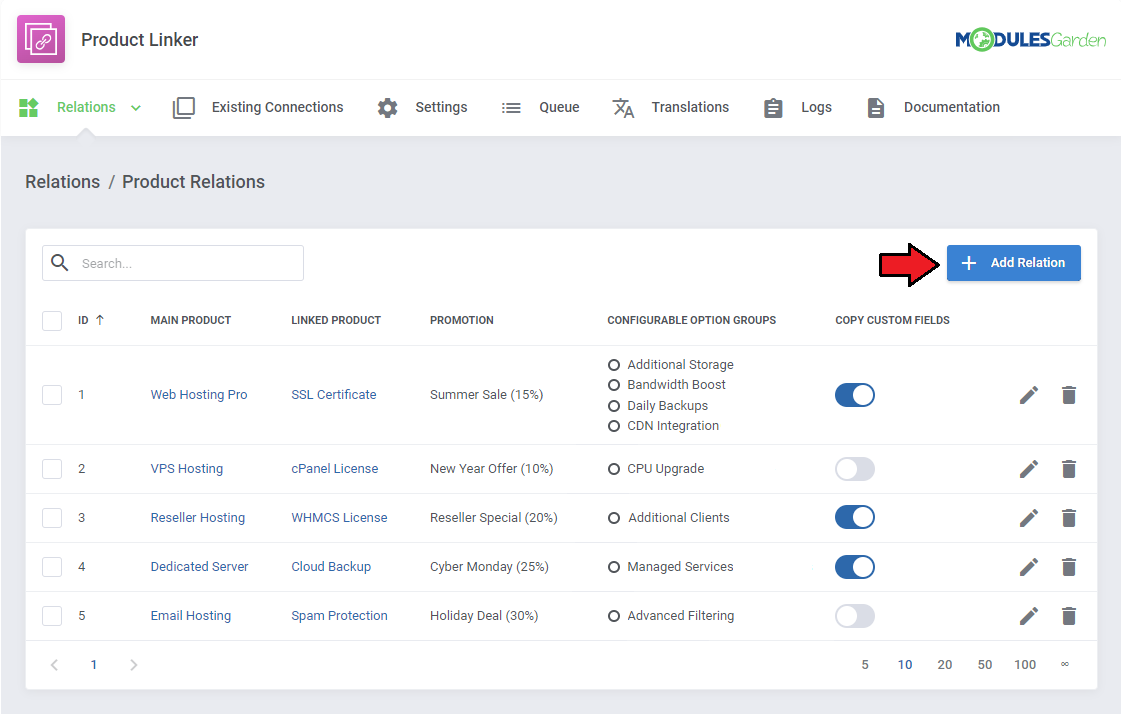Click trash icon for Email Hosting row
Viewport: 1121px width, 714px height.
[1069, 616]
